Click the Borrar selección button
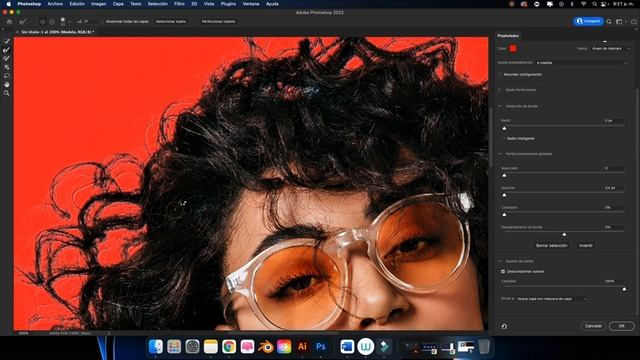 551,246
